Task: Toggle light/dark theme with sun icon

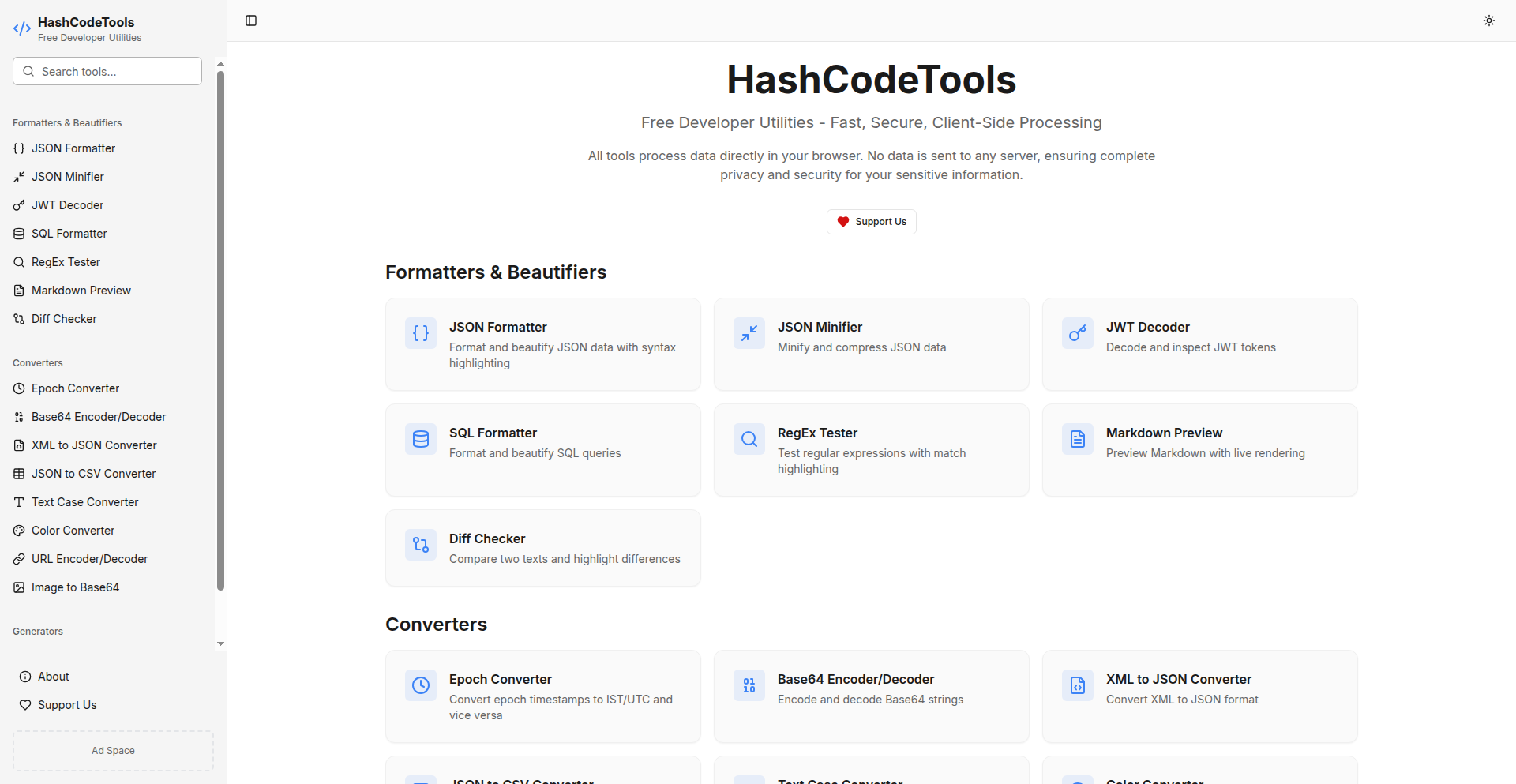Action: tap(1489, 21)
